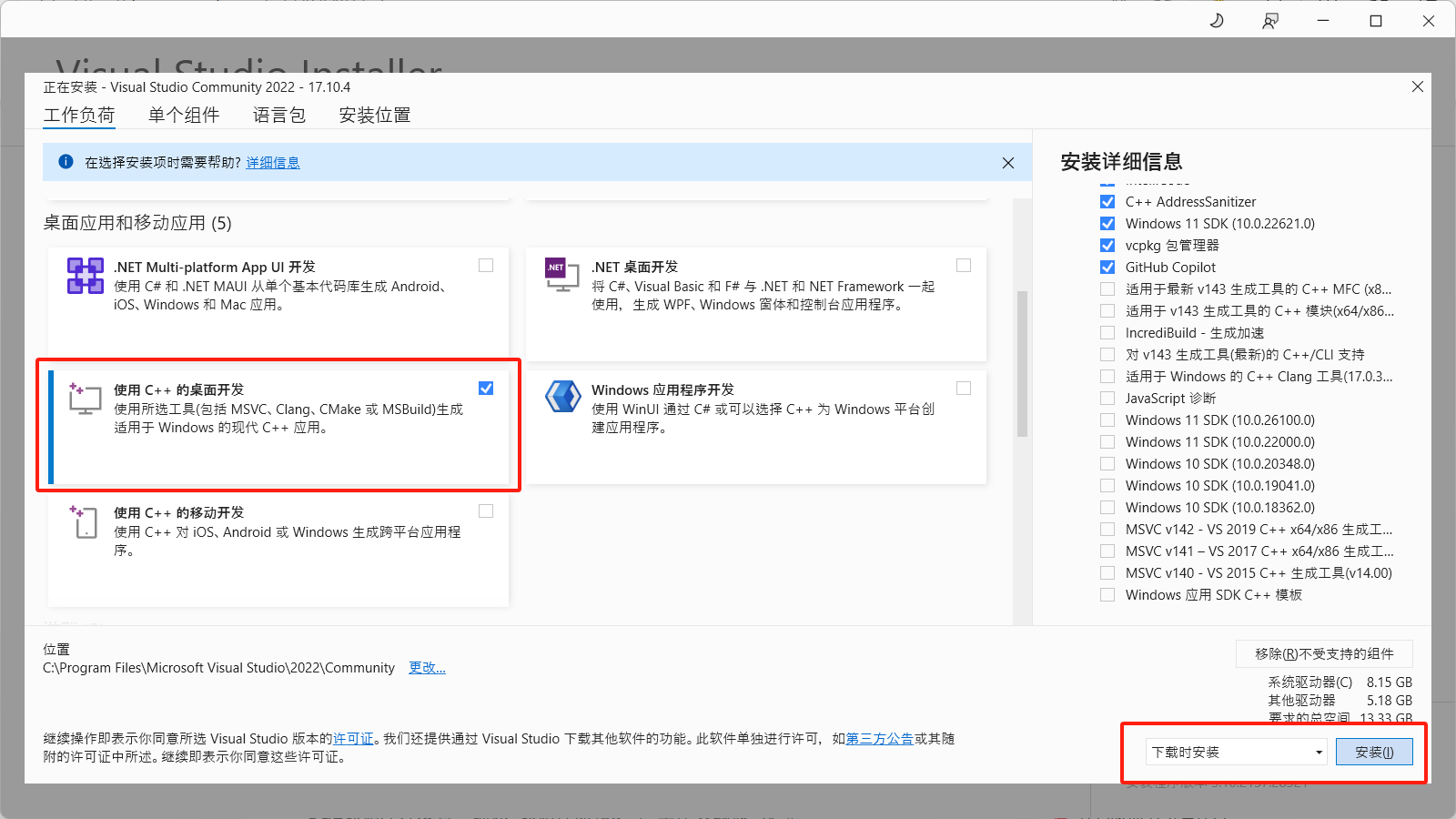Click the C++ desktop development workload icon
Viewport: 1456px width, 819px height.
pos(85,399)
